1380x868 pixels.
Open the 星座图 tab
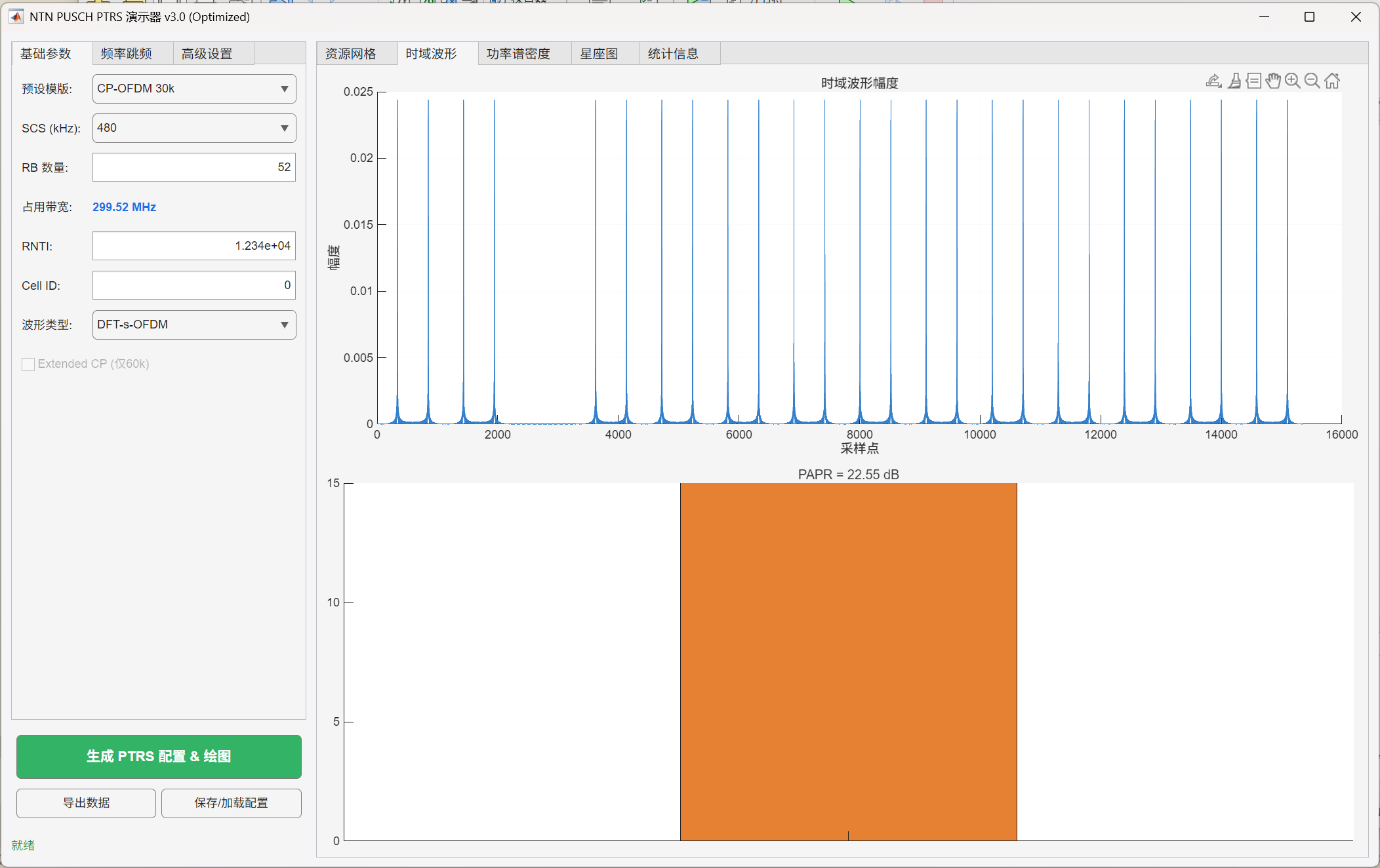click(x=599, y=53)
